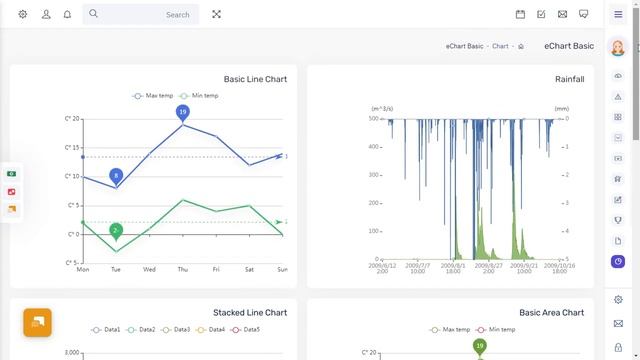Open settings gear in top toolbar

click(x=23, y=14)
